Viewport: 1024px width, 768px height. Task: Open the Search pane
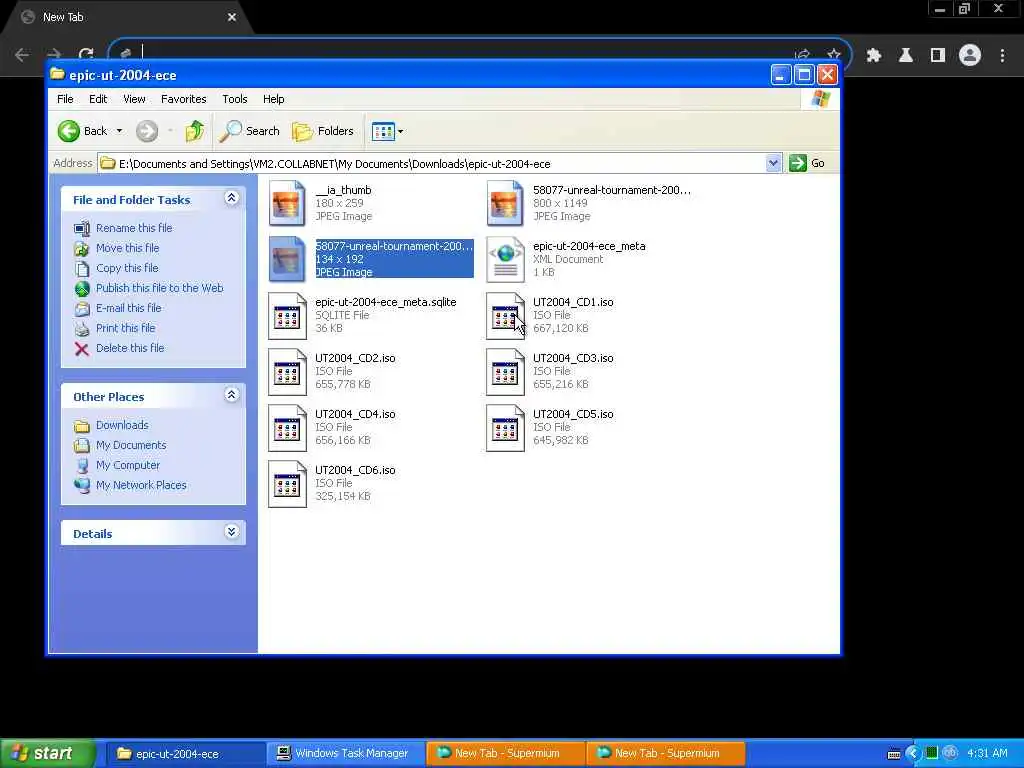249,131
